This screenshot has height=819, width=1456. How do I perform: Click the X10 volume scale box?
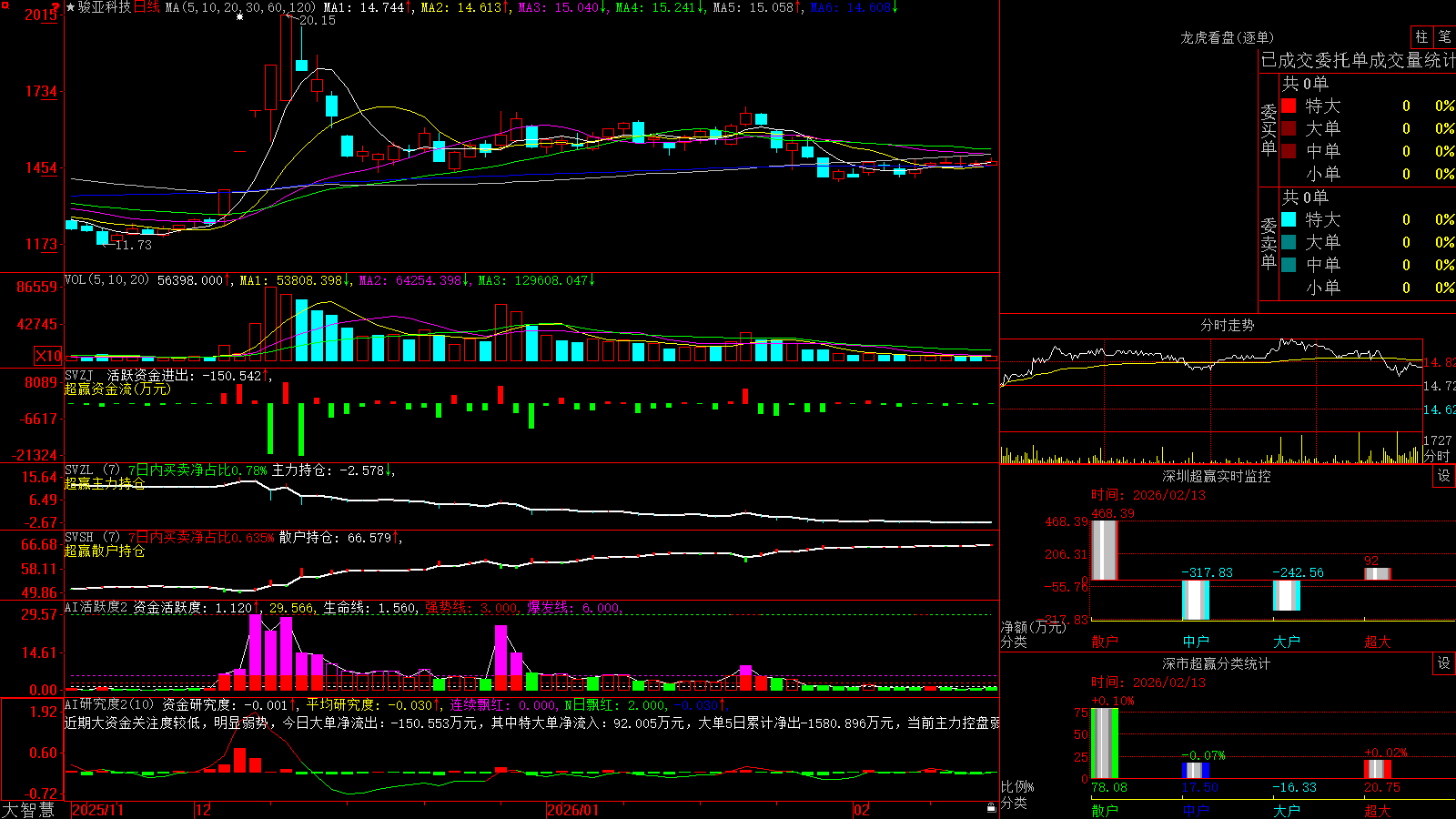pos(48,356)
